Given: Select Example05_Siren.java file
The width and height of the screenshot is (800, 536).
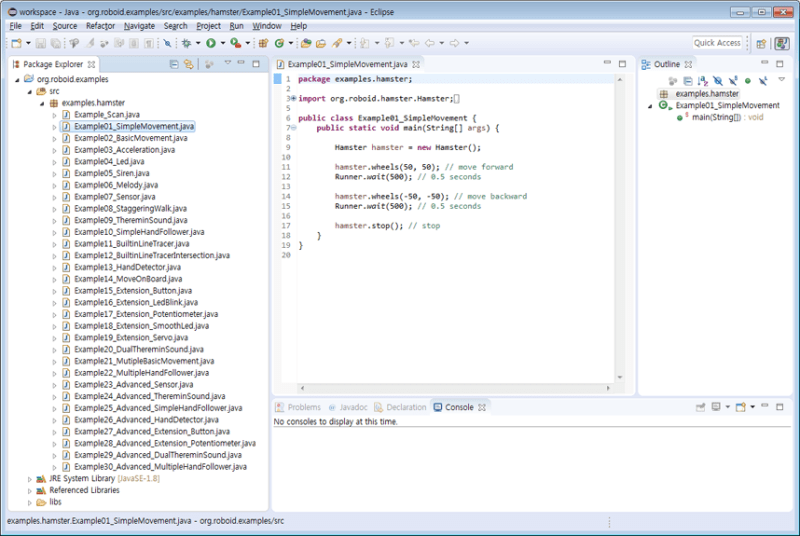Looking at the screenshot, I should pyautogui.click(x=112, y=173).
